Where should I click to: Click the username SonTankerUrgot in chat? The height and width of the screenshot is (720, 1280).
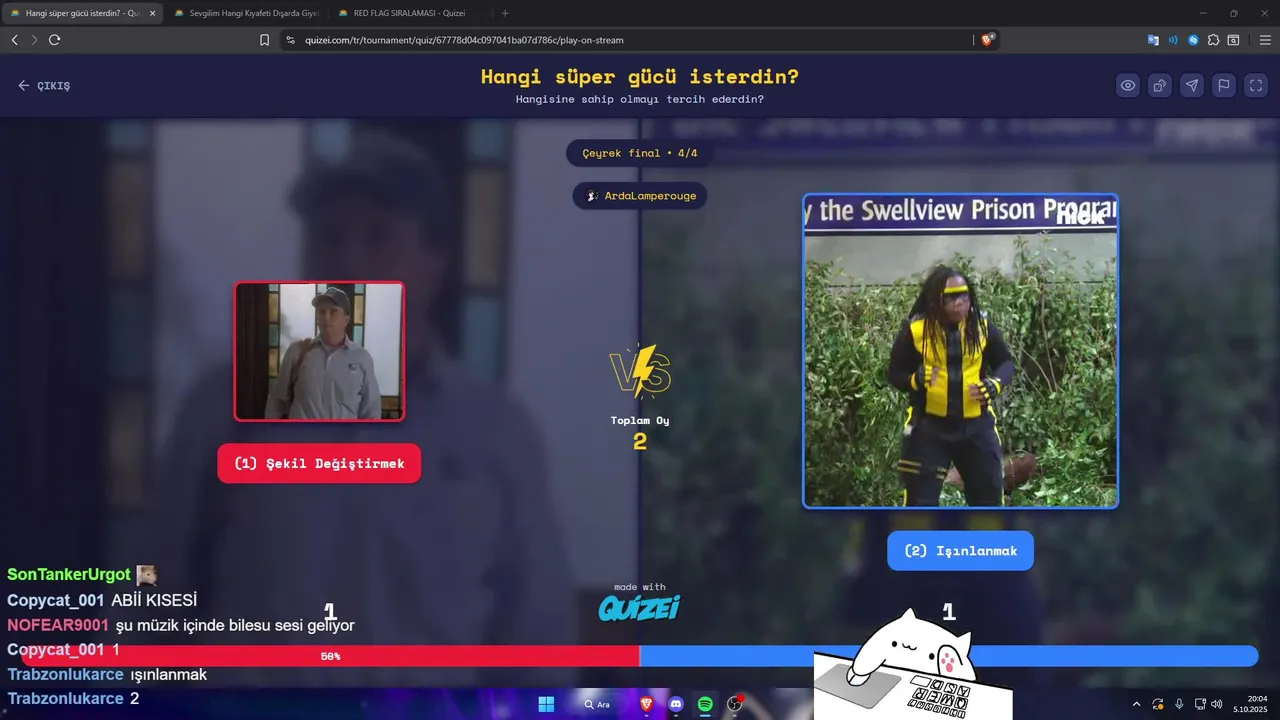click(x=69, y=575)
